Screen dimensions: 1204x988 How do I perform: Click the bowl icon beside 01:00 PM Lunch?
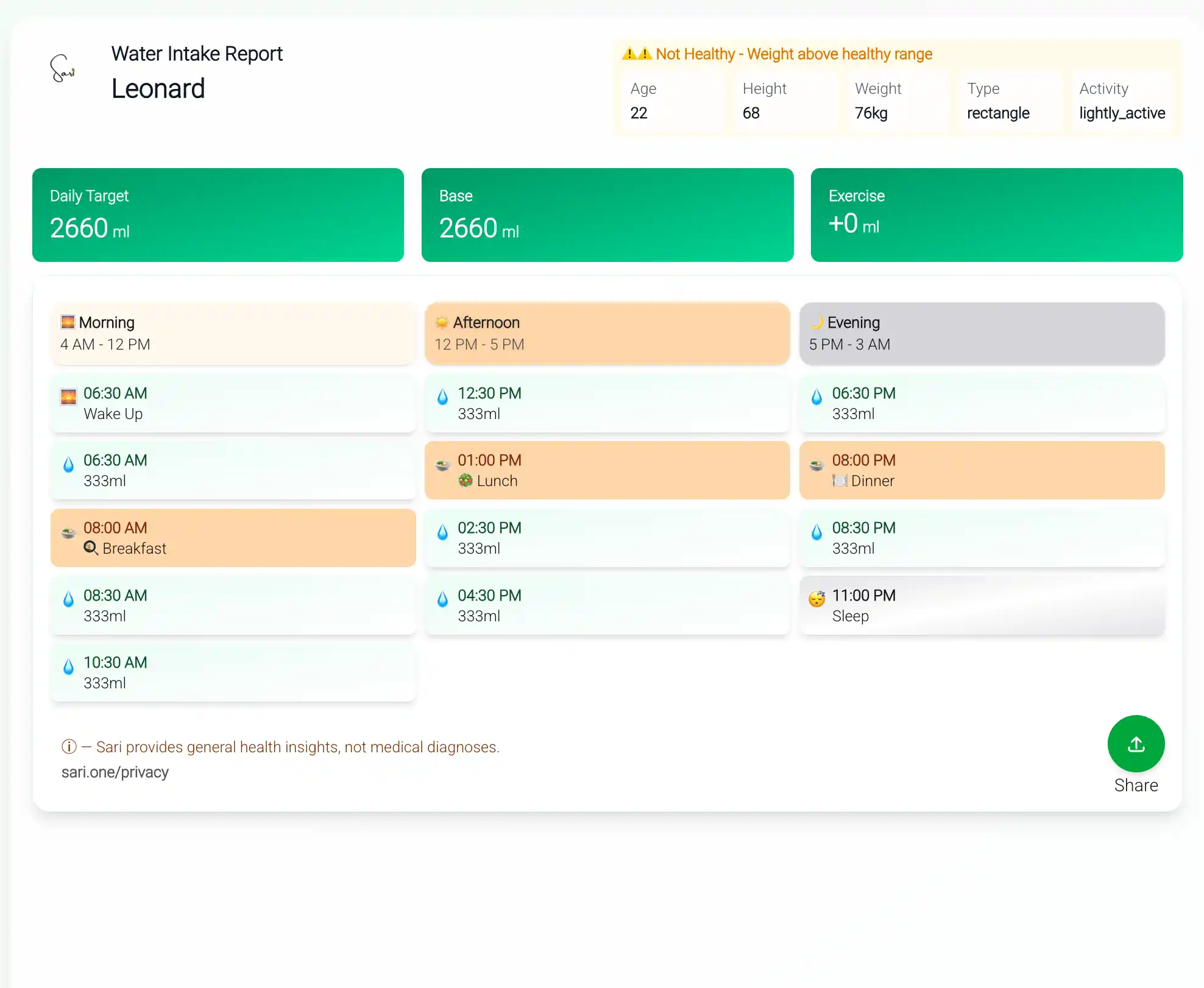click(443, 465)
